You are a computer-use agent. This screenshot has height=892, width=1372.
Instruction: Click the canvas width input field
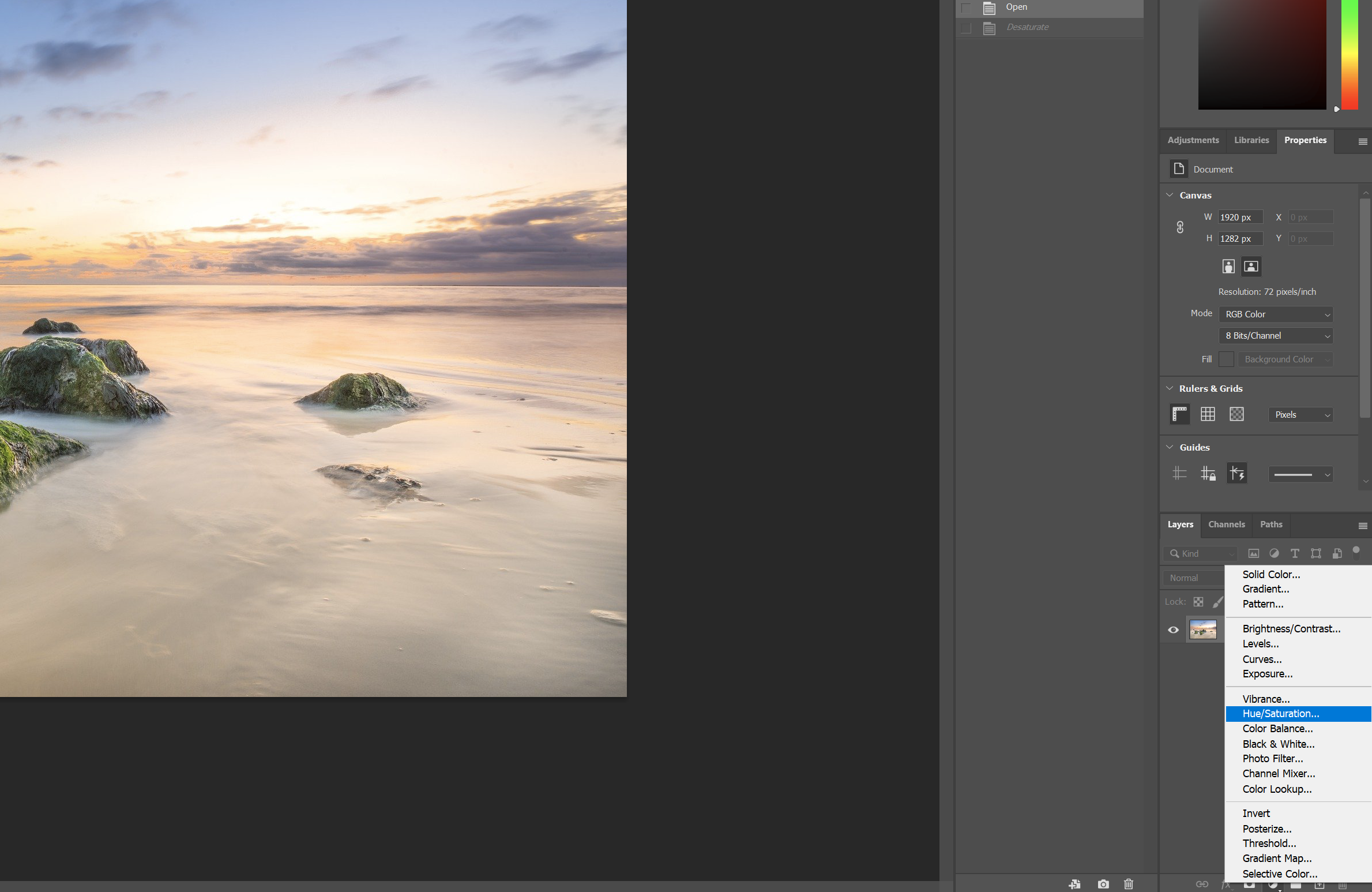pyautogui.click(x=1239, y=218)
